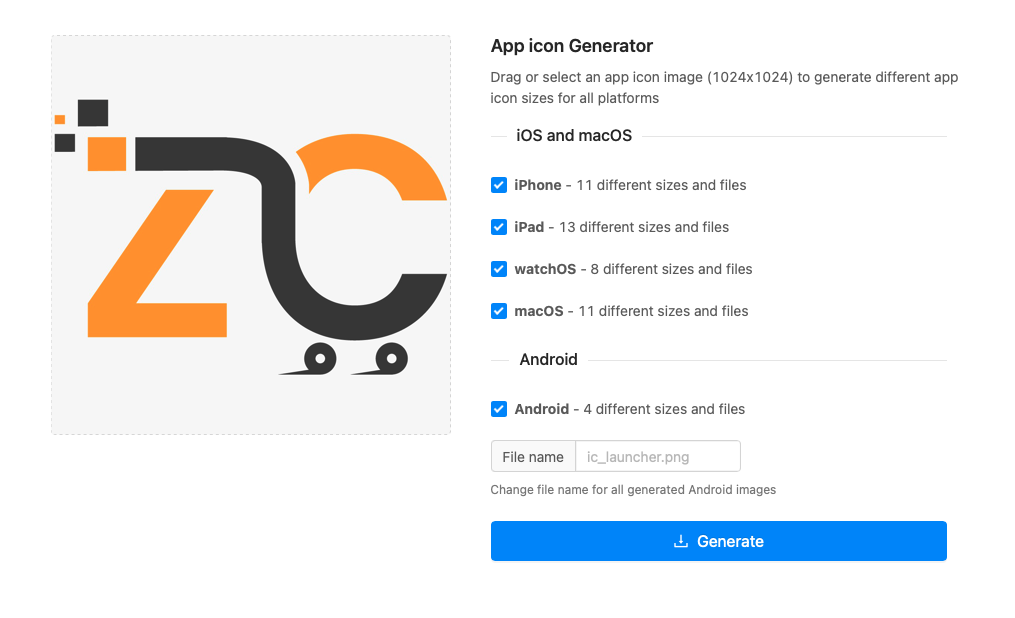Viewport: 1015px width, 618px height.
Task: Toggle the watchOS checkbox
Action: point(498,269)
